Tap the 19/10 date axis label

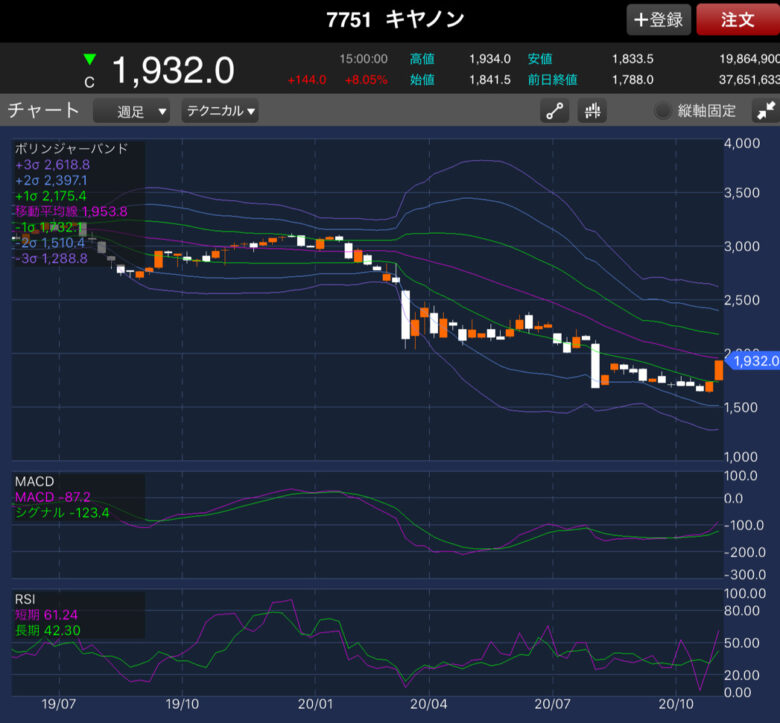[x=182, y=704]
